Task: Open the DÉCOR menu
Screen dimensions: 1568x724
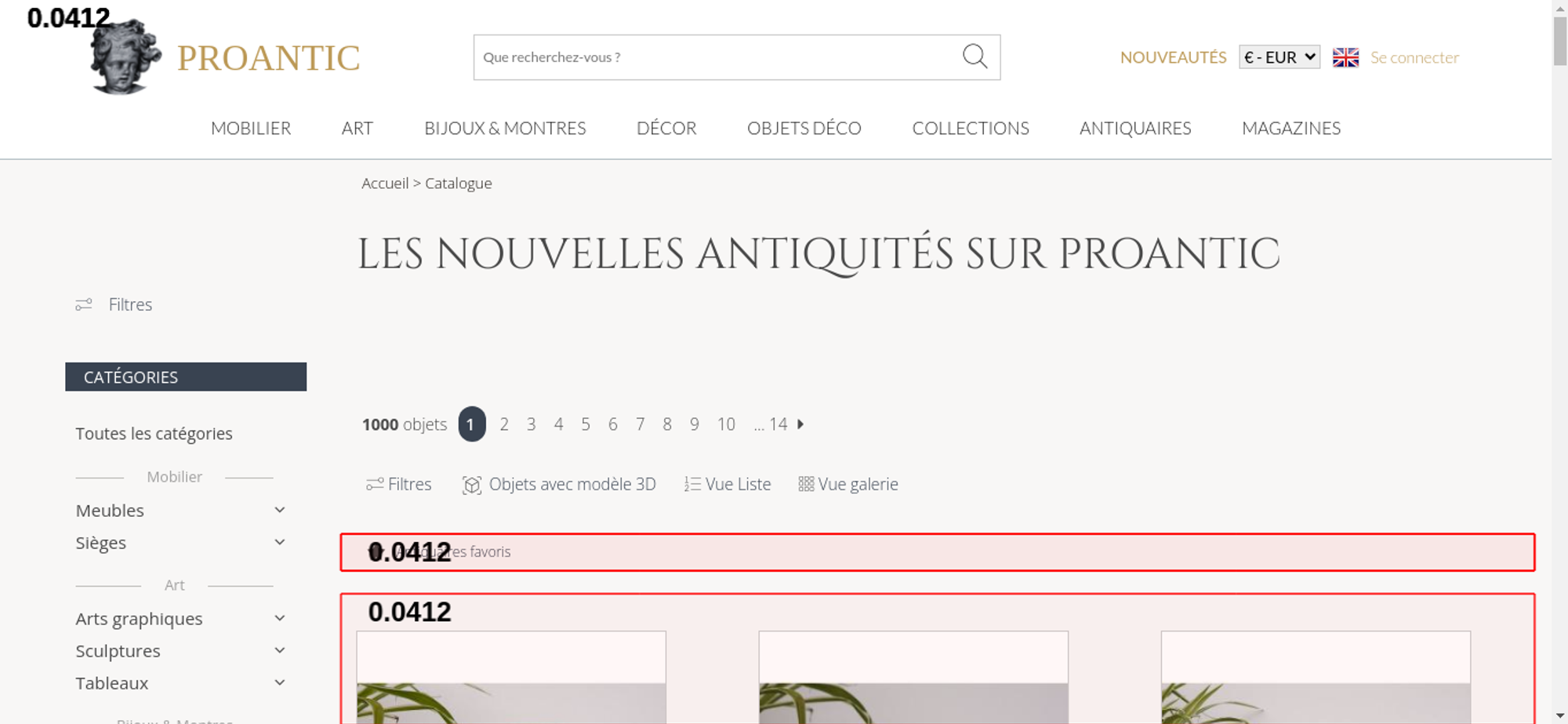Action: [666, 128]
